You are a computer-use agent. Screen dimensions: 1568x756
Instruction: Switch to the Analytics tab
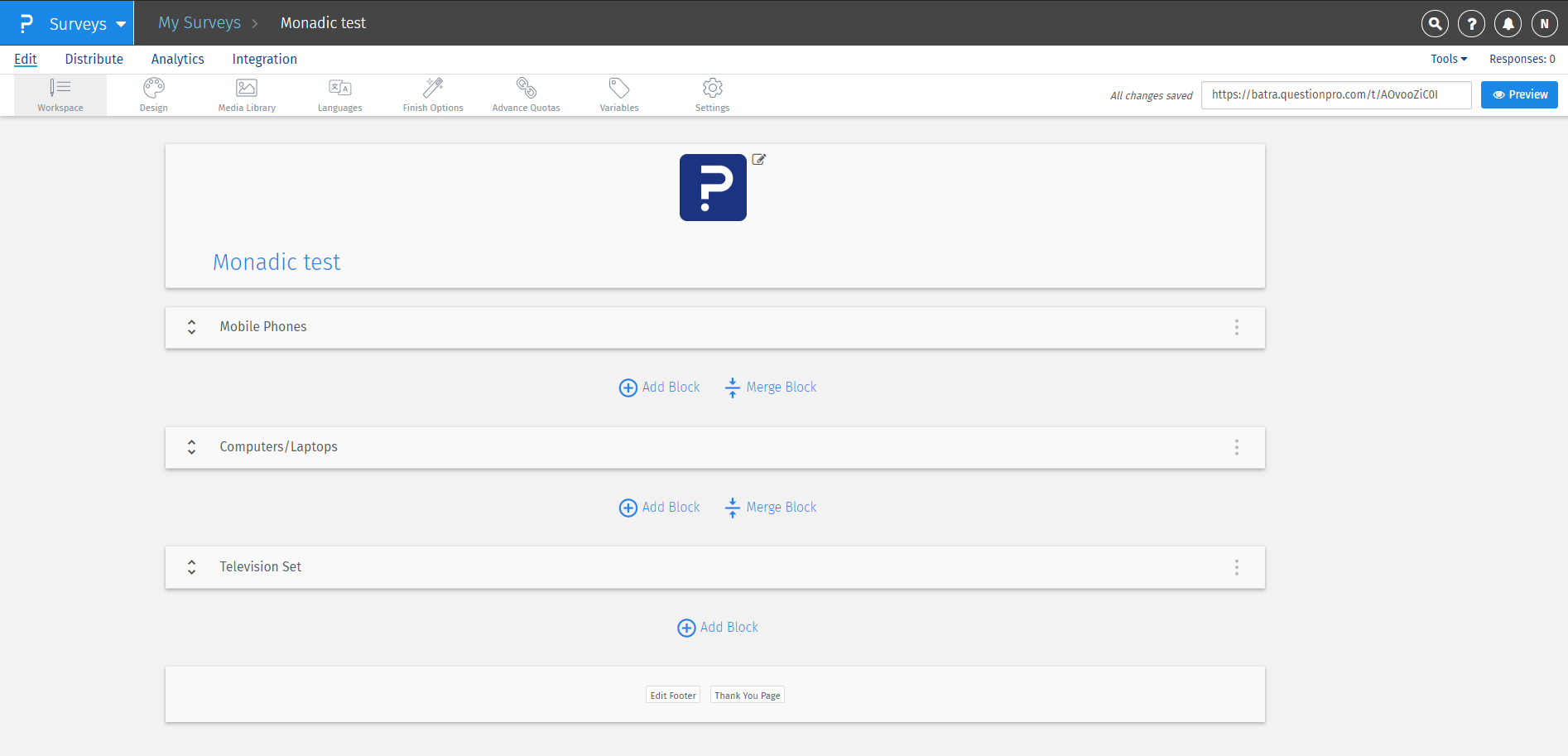[177, 59]
